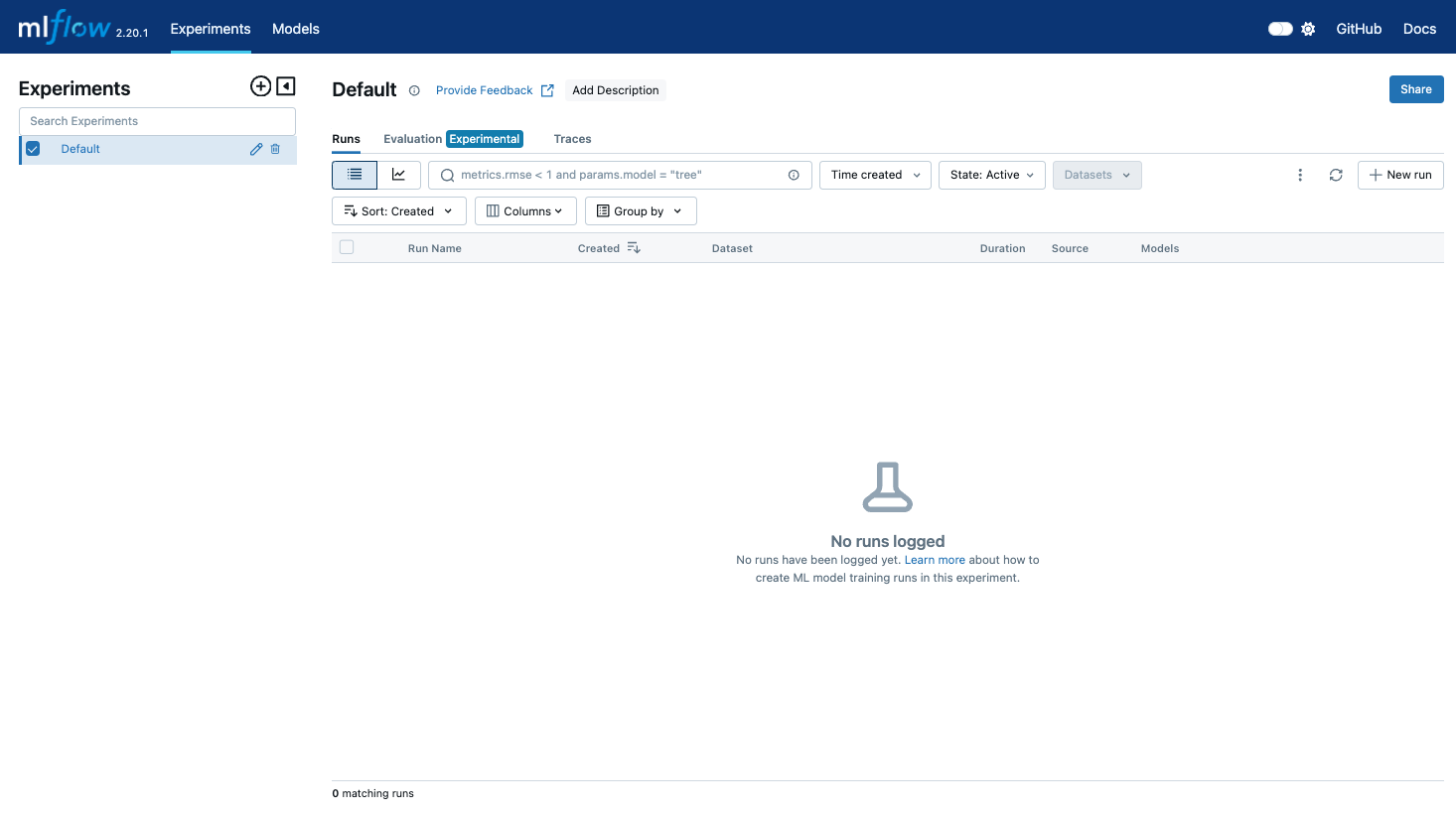Refresh the runs list
The width and height of the screenshot is (1456, 814).
pyautogui.click(x=1336, y=175)
